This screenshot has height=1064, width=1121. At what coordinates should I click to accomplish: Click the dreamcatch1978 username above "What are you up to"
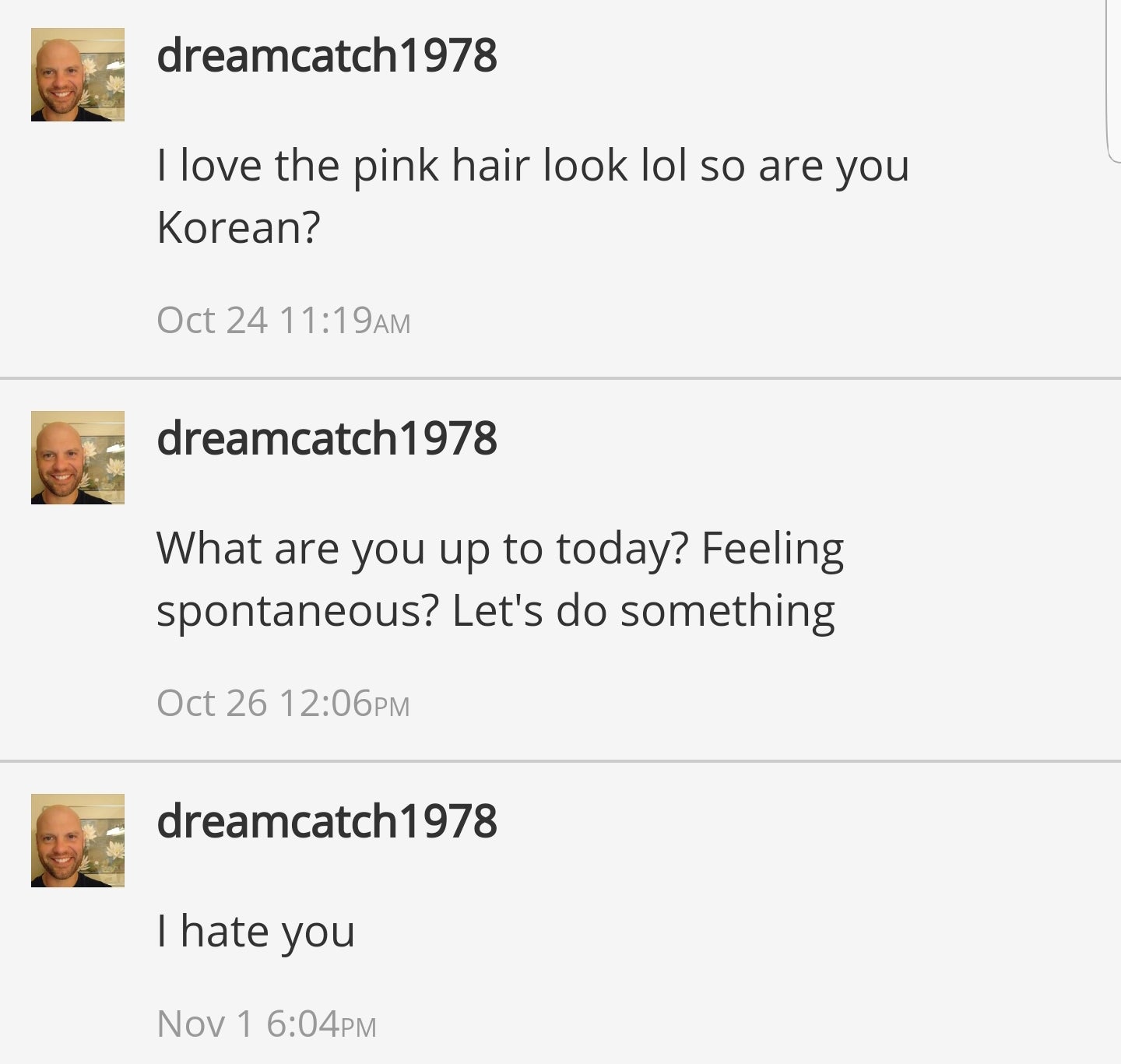[326, 438]
